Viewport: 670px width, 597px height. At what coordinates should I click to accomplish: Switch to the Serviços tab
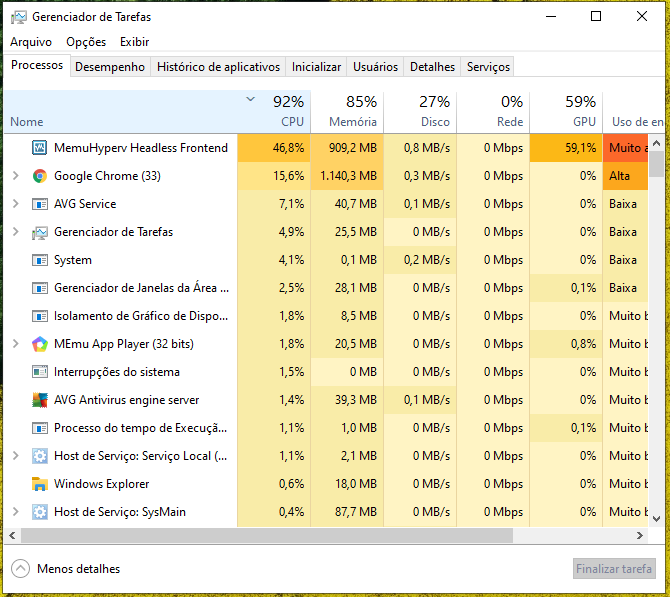pos(488,67)
